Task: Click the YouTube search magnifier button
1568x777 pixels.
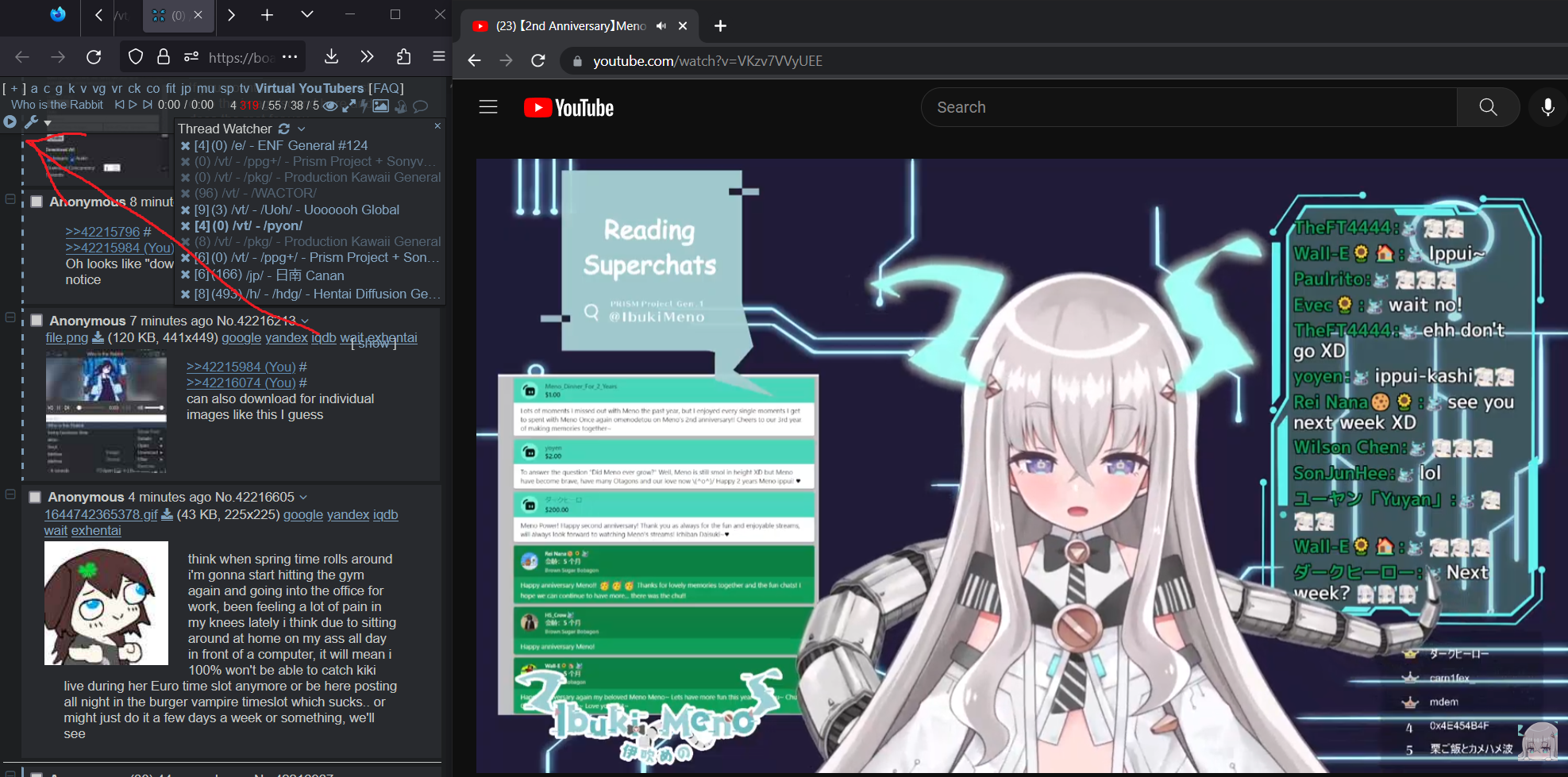Action: [1488, 107]
